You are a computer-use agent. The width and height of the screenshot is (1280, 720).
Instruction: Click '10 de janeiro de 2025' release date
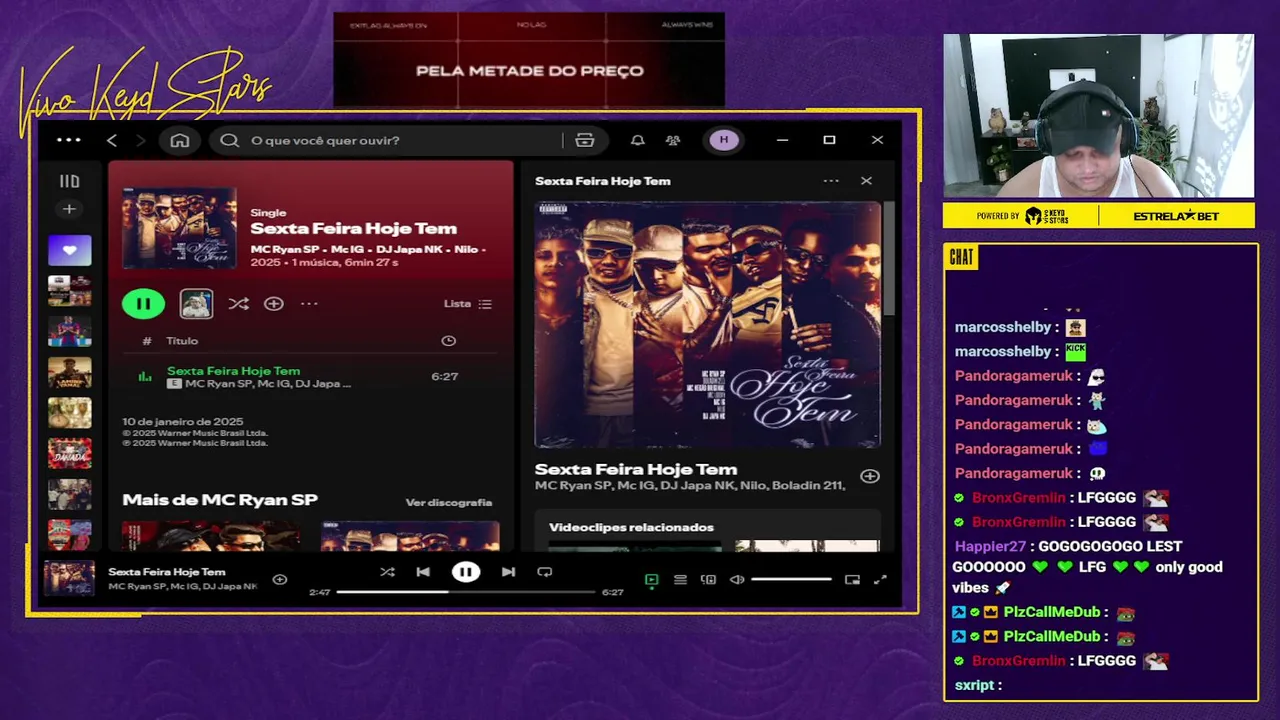pyautogui.click(x=183, y=422)
